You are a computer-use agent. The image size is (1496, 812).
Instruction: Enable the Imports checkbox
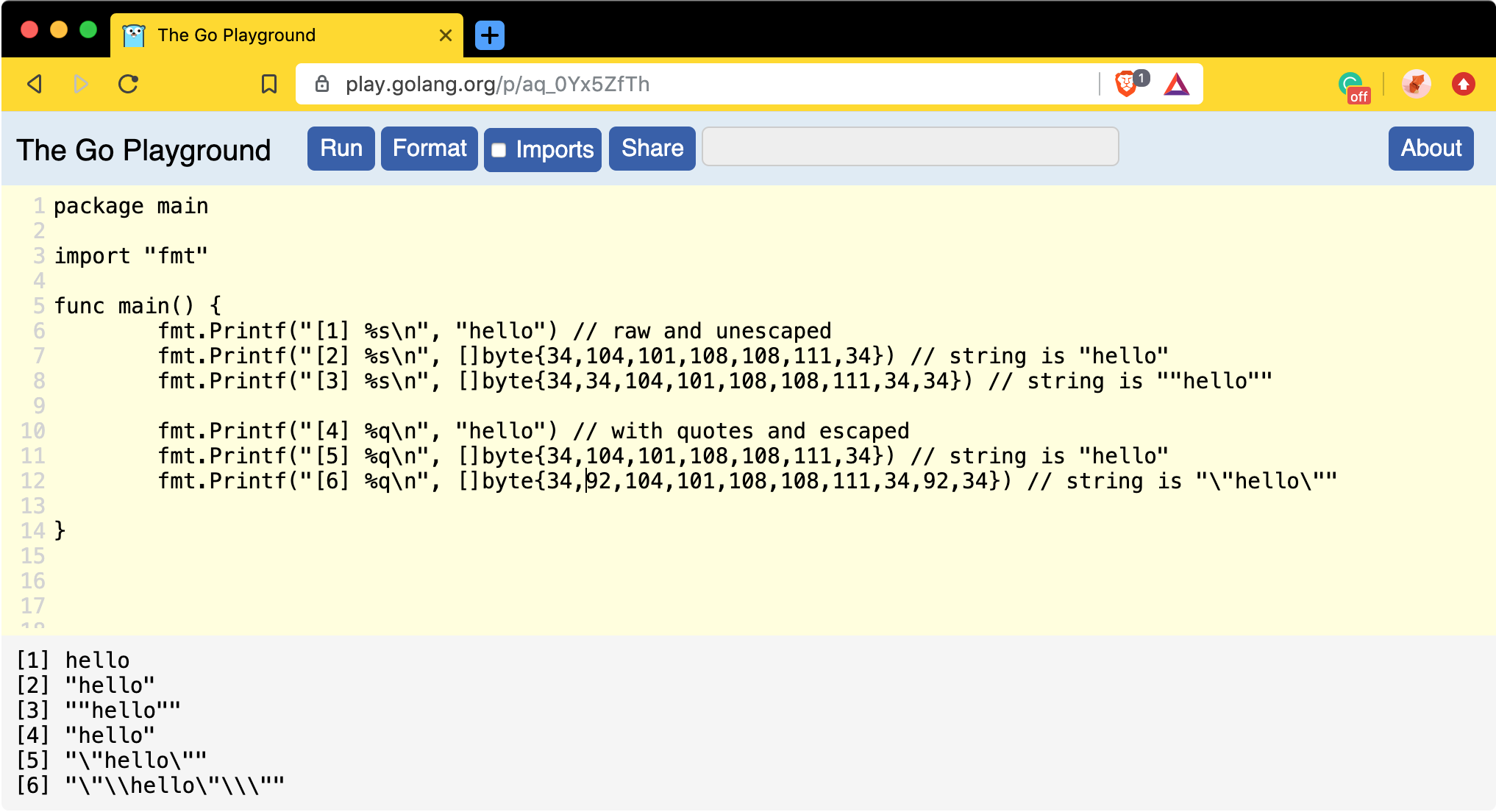(x=499, y=150)
